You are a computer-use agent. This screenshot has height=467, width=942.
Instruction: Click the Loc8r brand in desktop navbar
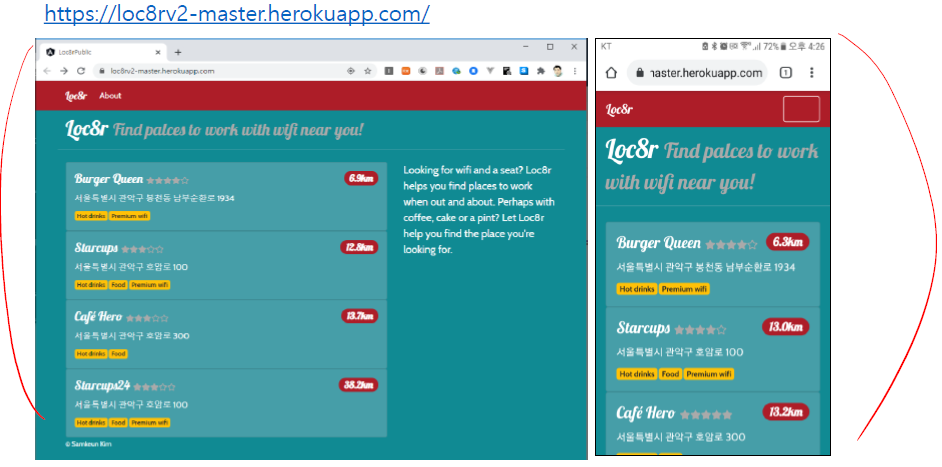coord(76,96)
